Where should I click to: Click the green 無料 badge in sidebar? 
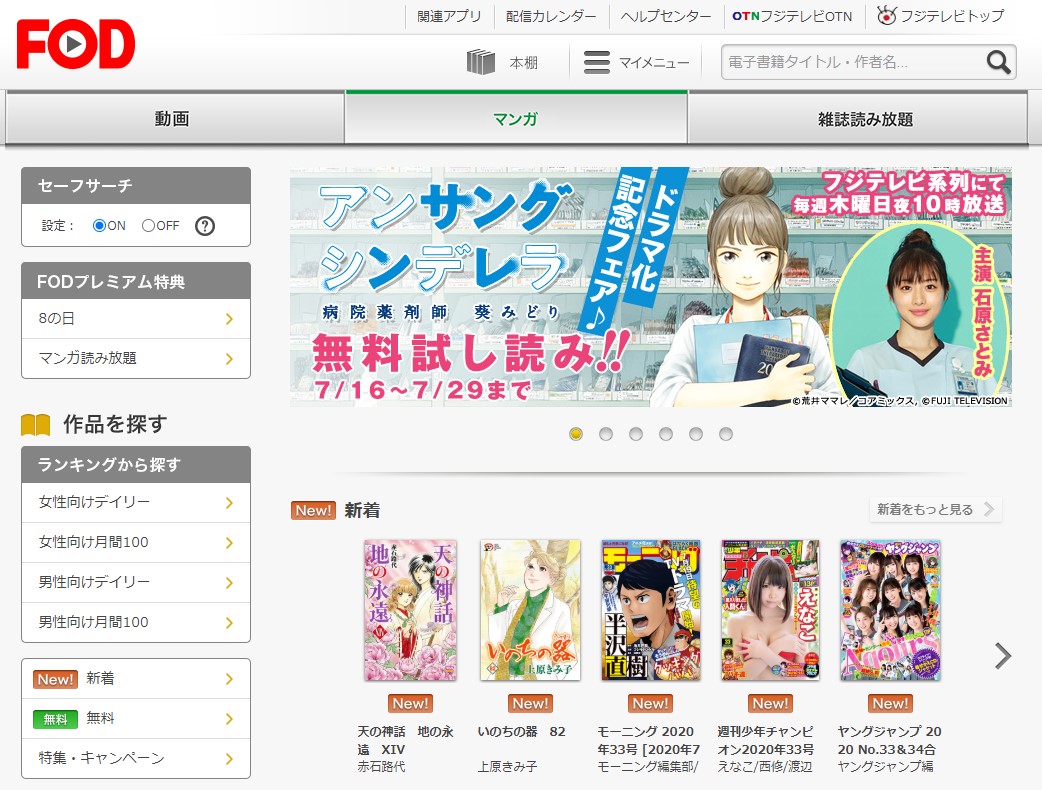click(55, 719)
